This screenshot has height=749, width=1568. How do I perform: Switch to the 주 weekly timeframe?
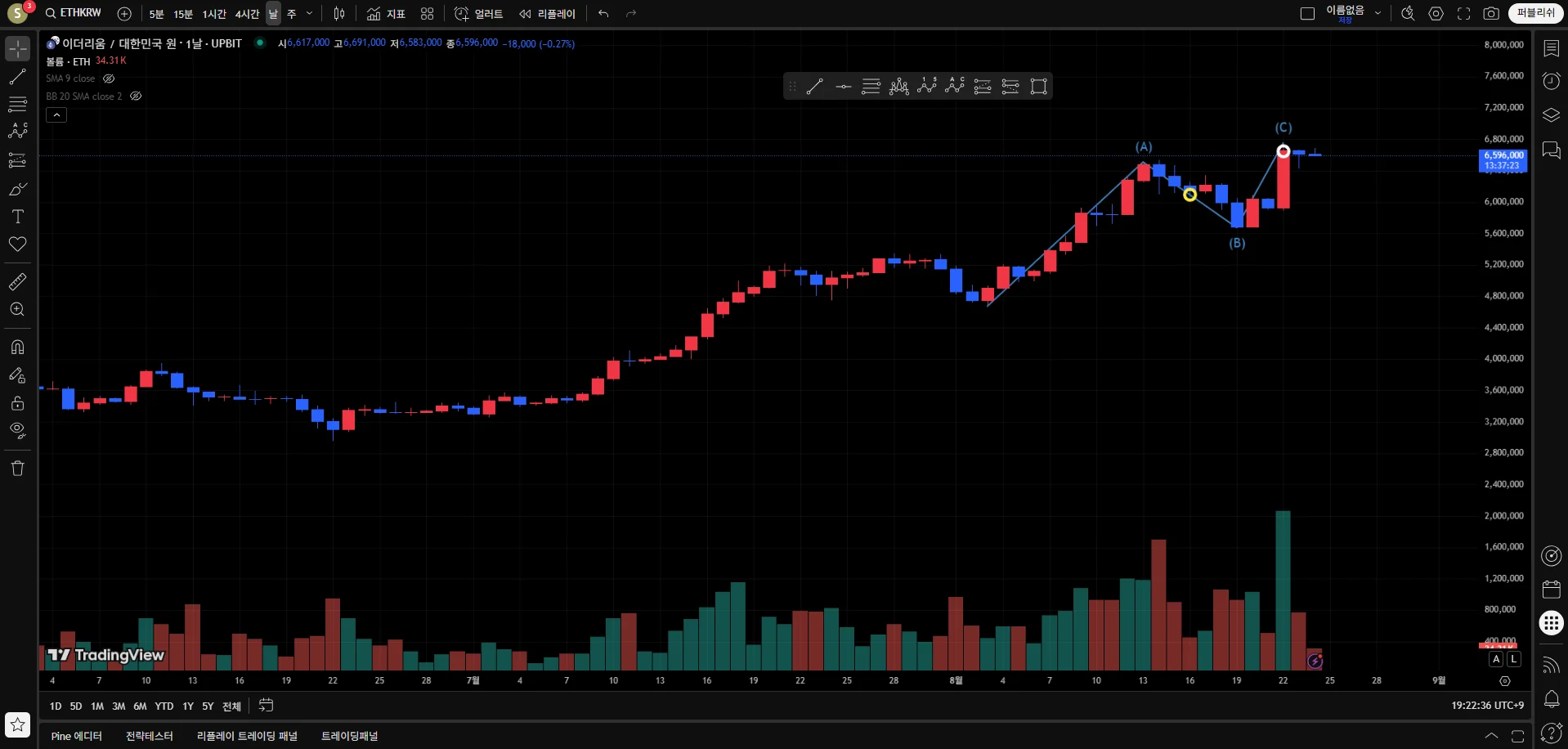point(292,14)
